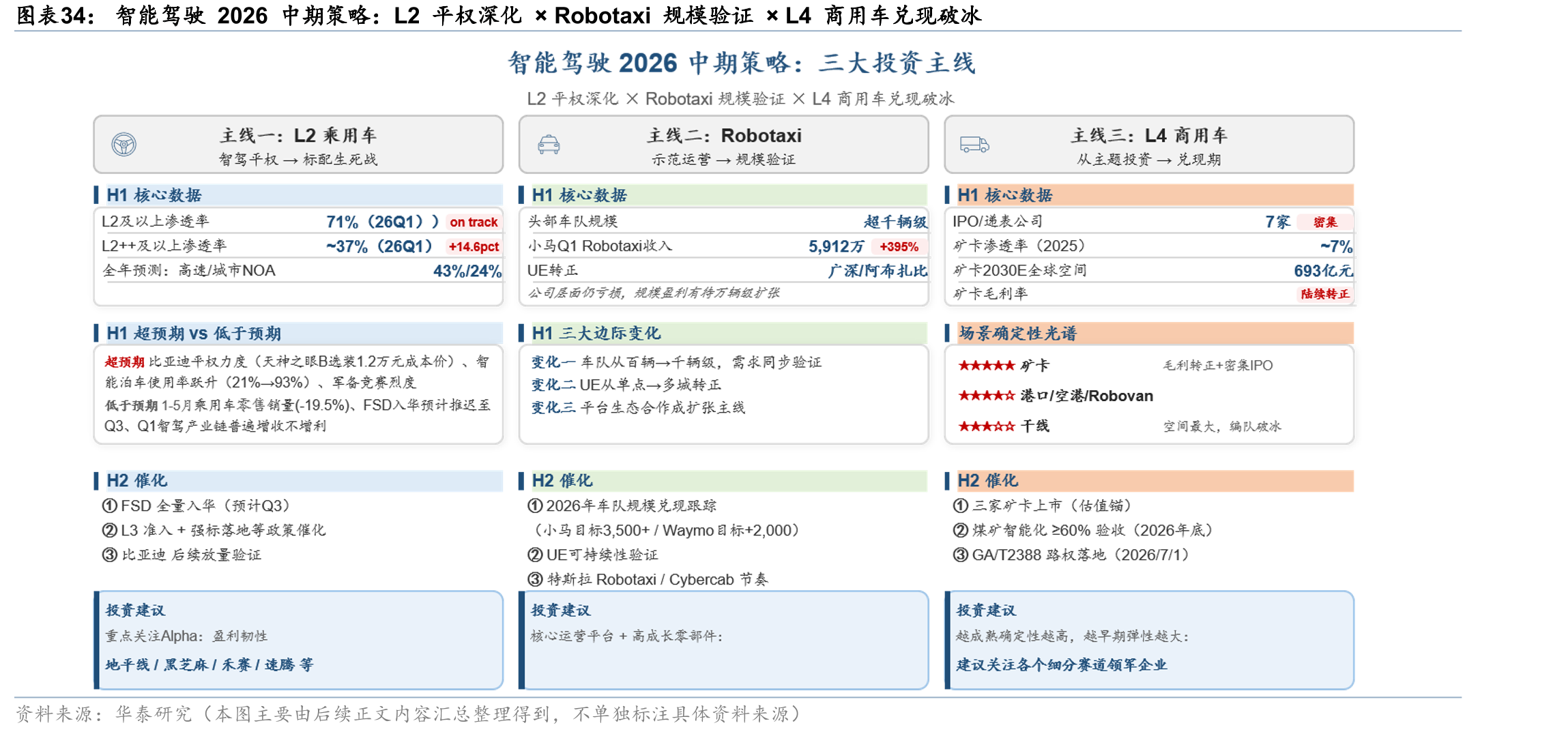Click the red 'on track' badge
The height and width of the screenshot is (734, 1568).
pyautogui.click(x=474, y=222)
